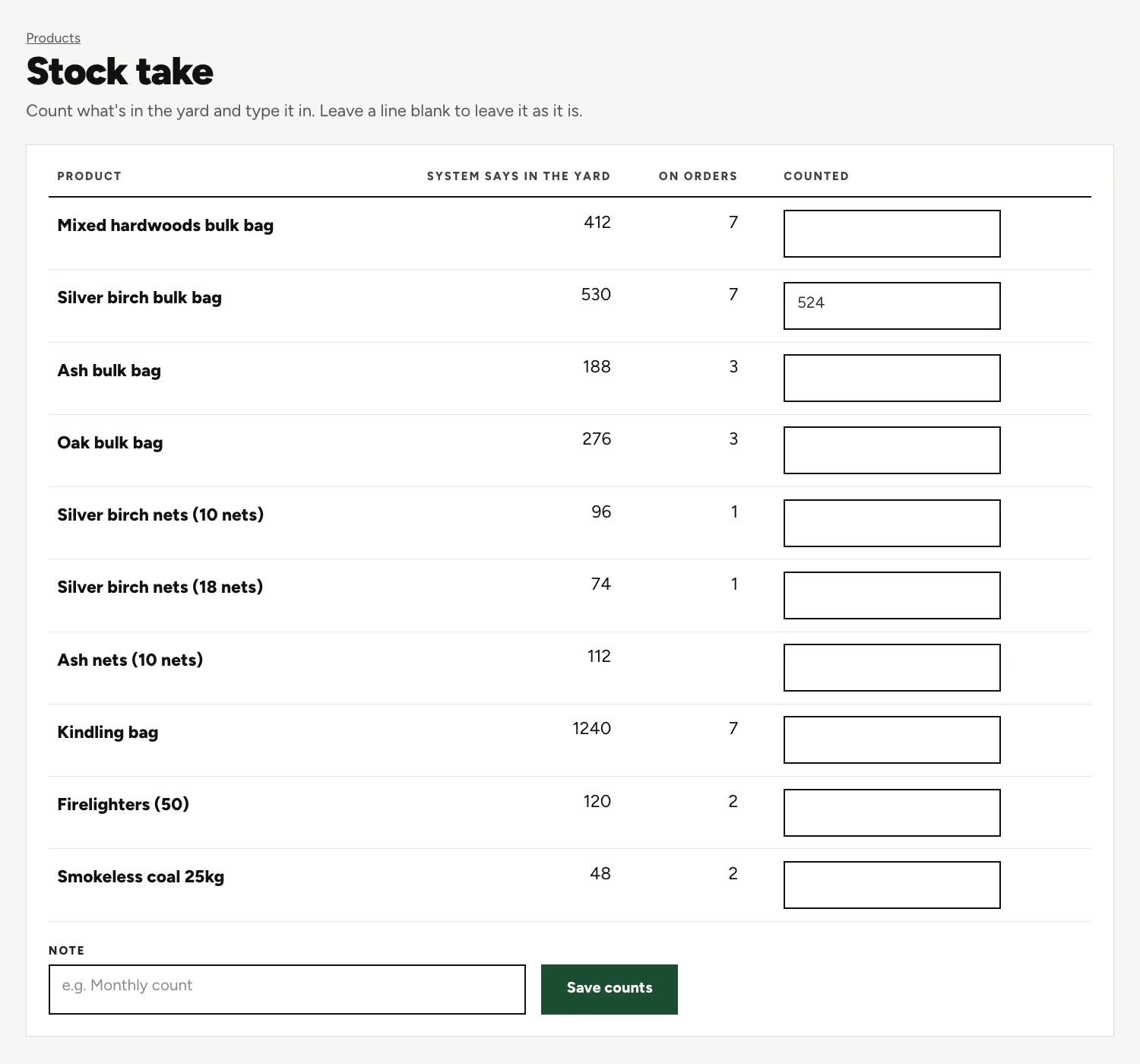Select the Kindling bag product name
The width and height of the screenshot is (1140, 1064).
click(108, 733)
